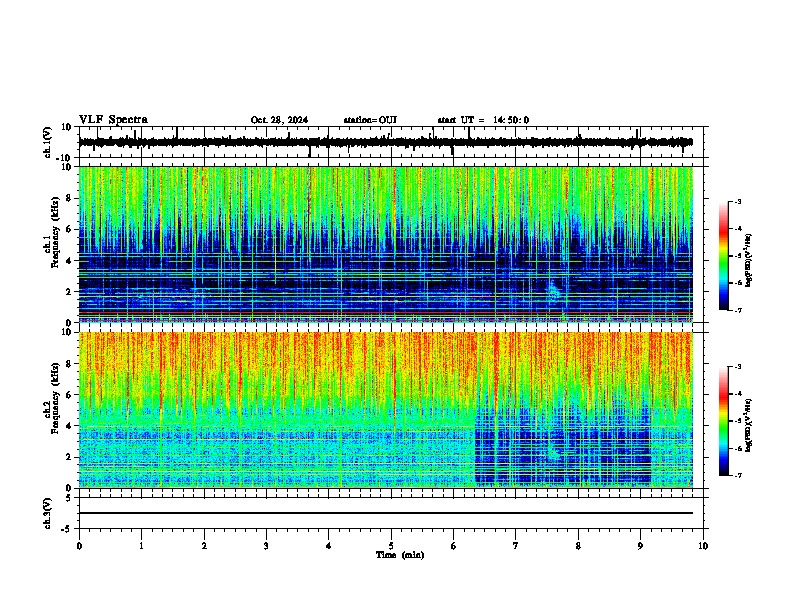Click the dark blue quiet region in ch.2 spectrogram

(562, 448)
